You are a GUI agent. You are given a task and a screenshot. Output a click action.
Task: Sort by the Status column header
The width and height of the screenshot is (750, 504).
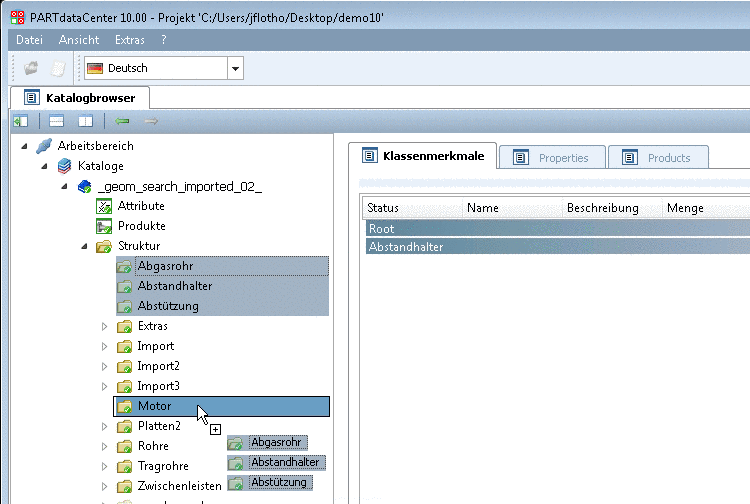412,208
